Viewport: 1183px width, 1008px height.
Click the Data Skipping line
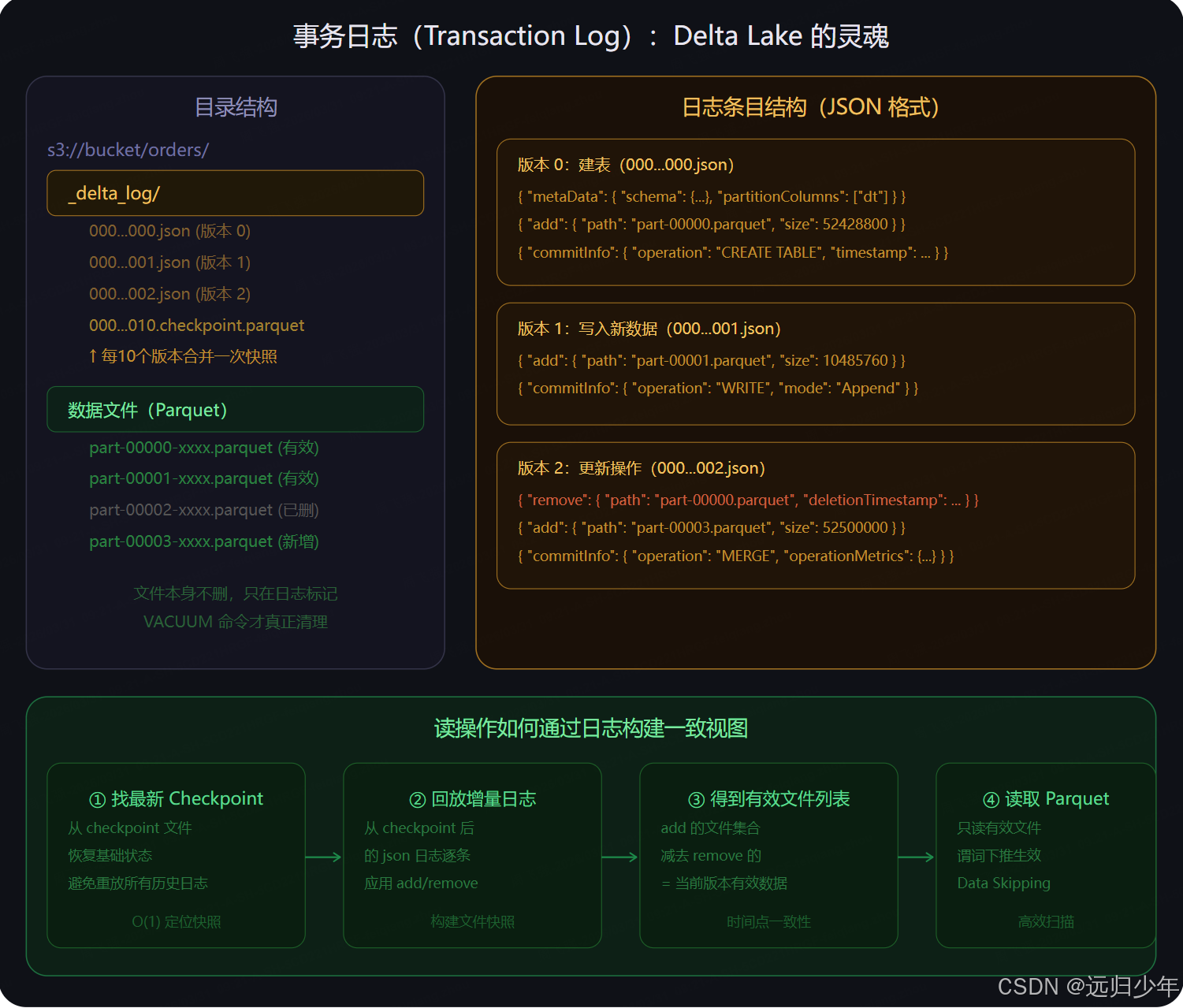pos(1004,883)
